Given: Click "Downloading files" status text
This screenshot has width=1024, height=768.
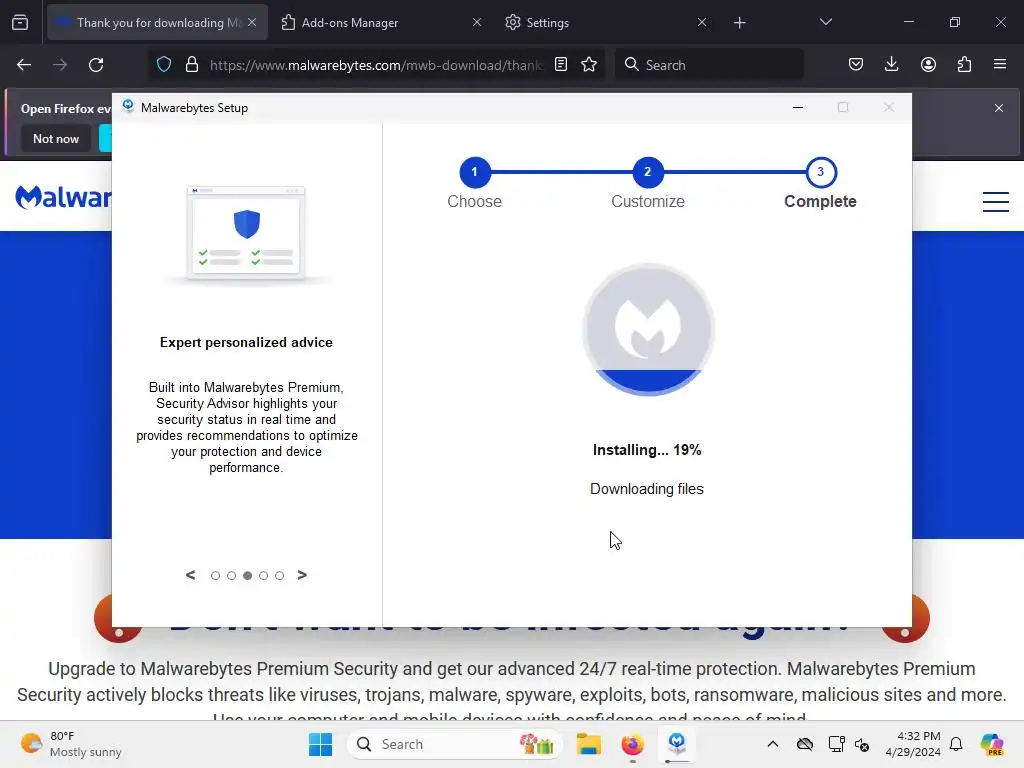Looking at the screenshot, I should [647, 489].
